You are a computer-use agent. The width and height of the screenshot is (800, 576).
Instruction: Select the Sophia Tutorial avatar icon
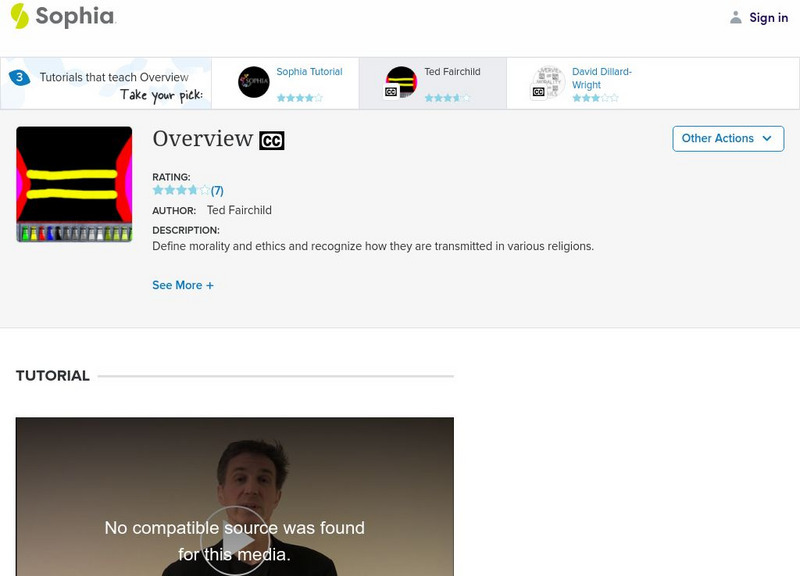point(254,82)
